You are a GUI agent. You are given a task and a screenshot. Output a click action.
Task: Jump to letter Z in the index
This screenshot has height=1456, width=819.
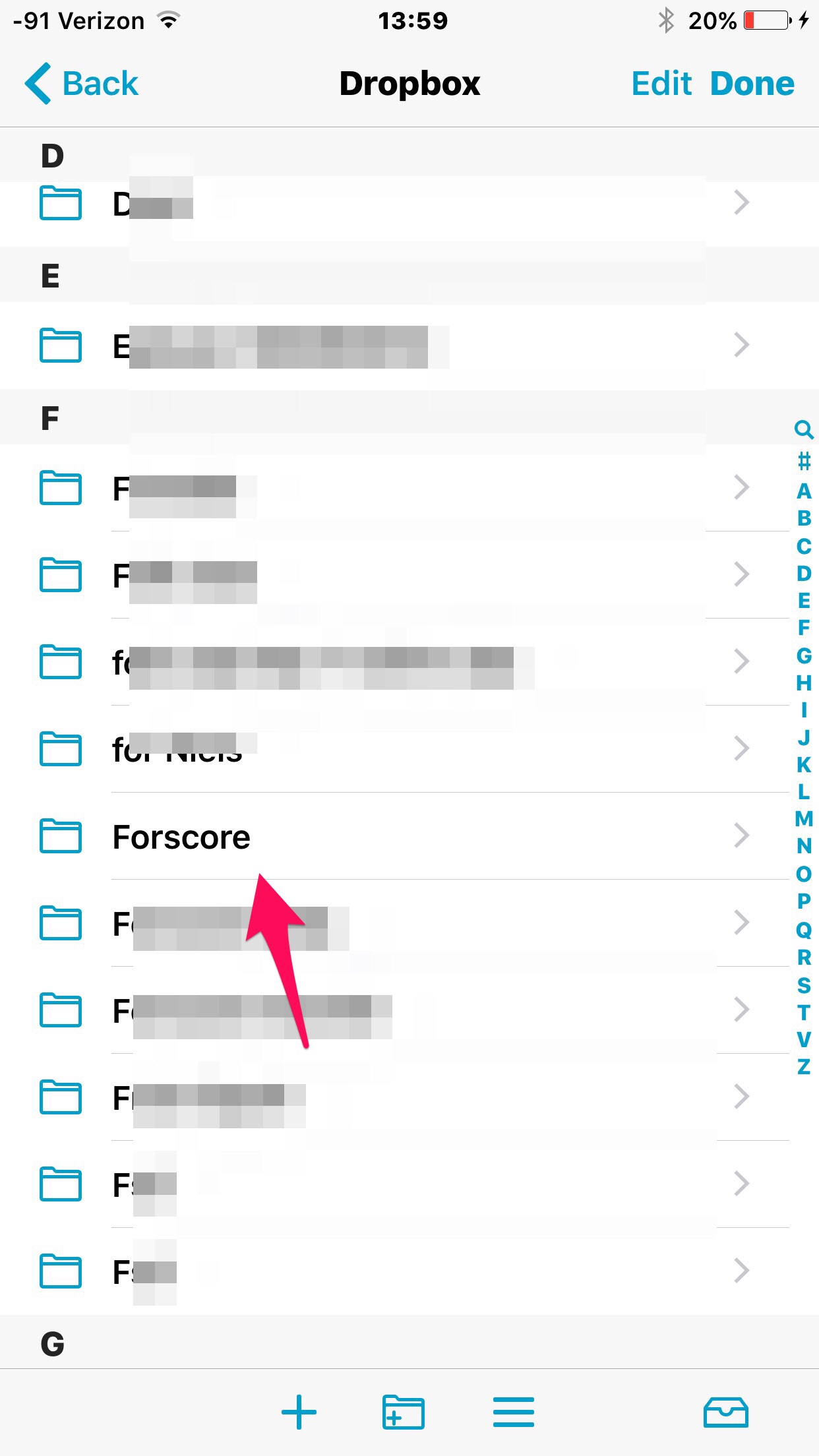[804, 1066]
